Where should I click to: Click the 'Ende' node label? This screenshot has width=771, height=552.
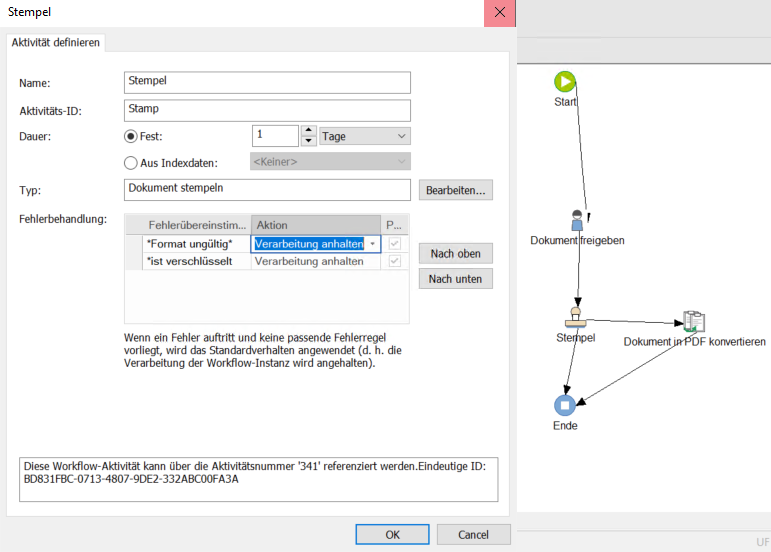[x=565, y=426]
